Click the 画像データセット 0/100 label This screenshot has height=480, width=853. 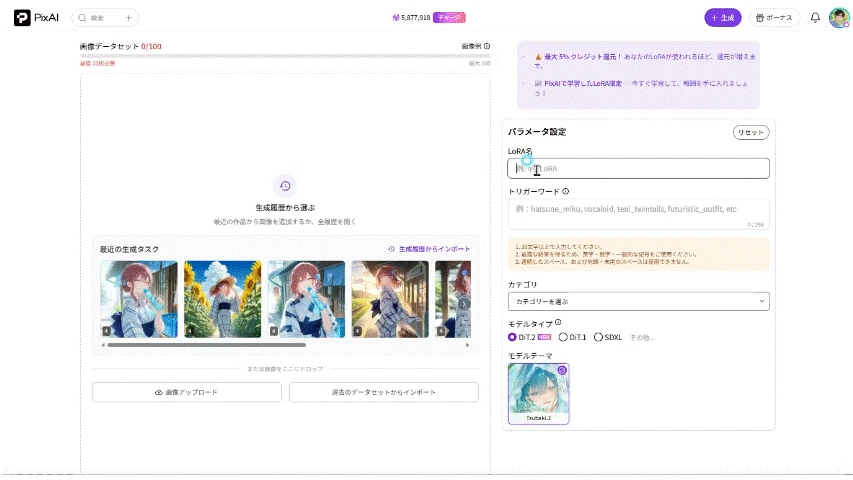click(x=120, y=46)
